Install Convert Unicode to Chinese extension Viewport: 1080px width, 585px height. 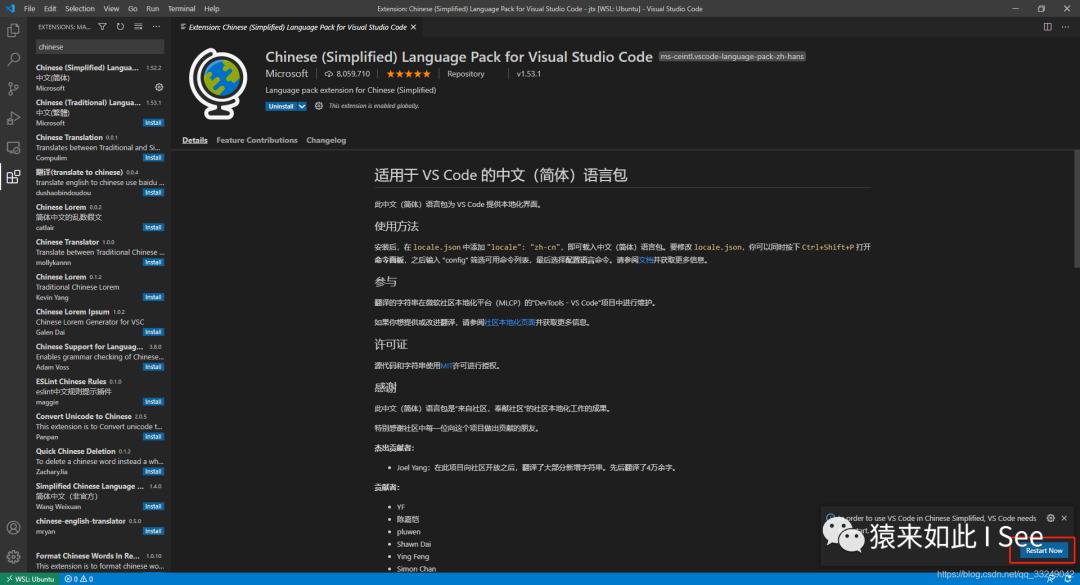pyautogui.click(x=153, y=437)
